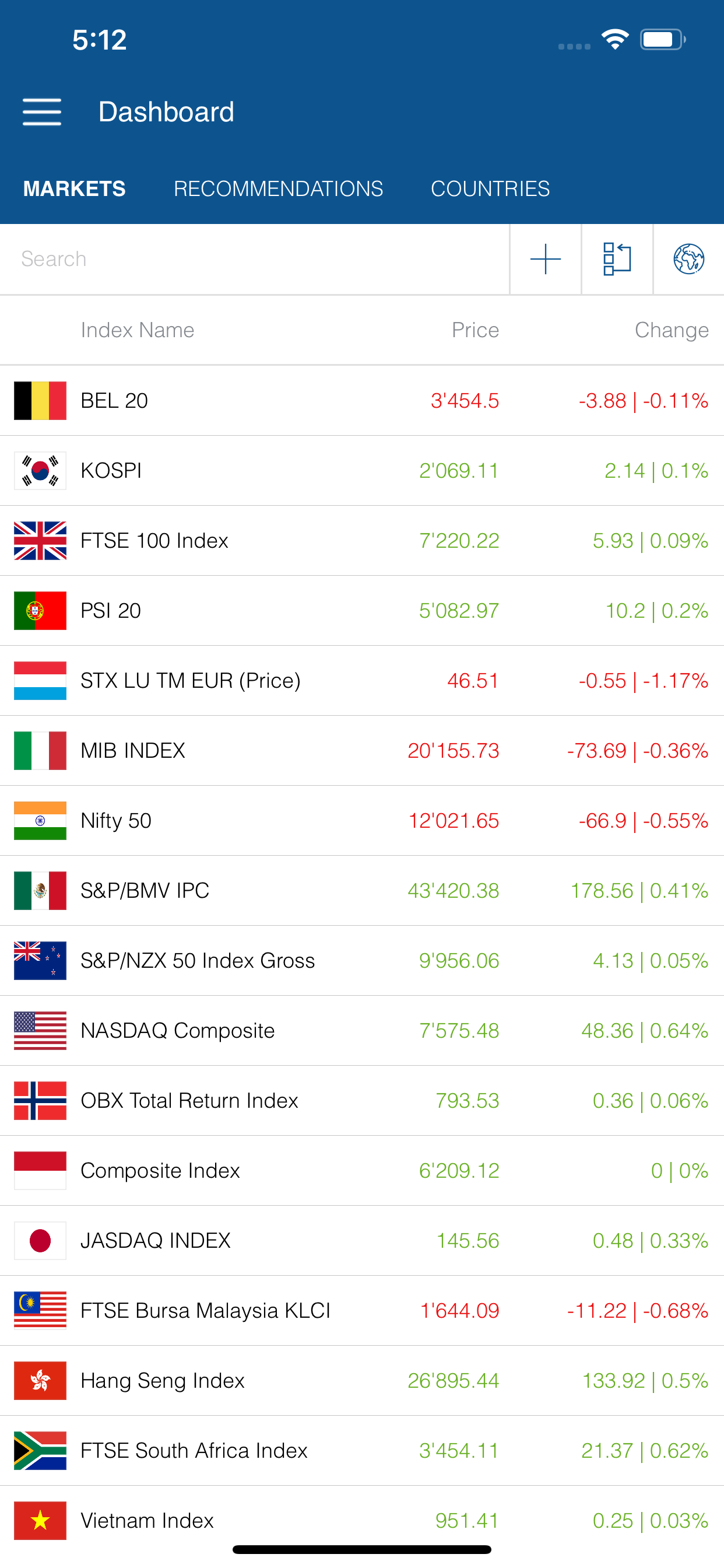Open the reorder list icon
Viewport: 724px width, 1568px height.
tap(617, 260)
